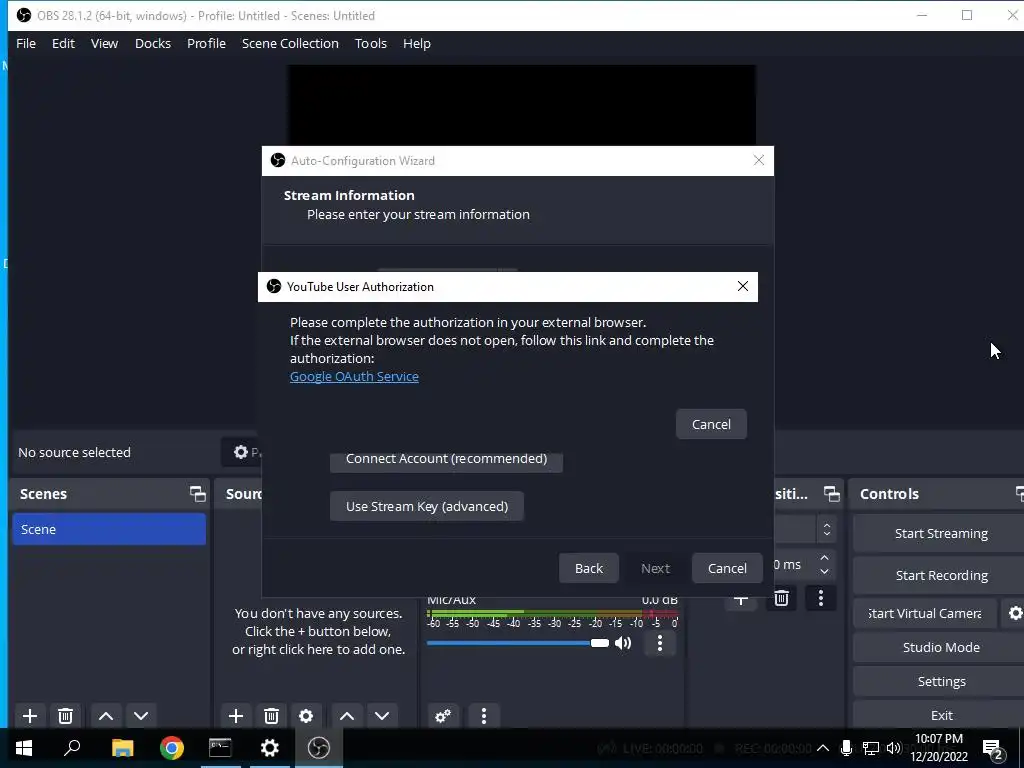This screenshot has width=1024, height=768.
Task: Open the Tools menu
Action: (371, 43)
